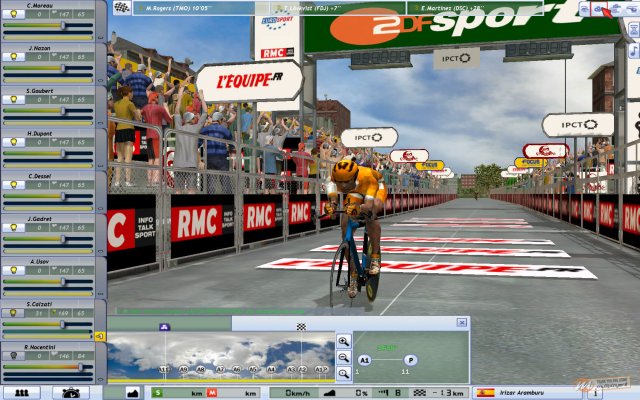Image resolution: width=640 pixels, height=400 pixels.
Task: Click the info button at bottom right
Action: pyautogui.click(x=596, y=393)
